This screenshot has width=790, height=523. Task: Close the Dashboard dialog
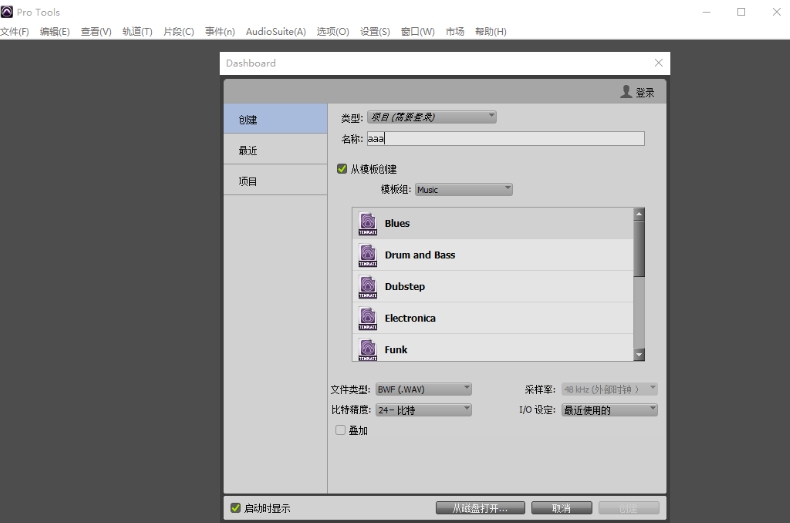[659, 63]
